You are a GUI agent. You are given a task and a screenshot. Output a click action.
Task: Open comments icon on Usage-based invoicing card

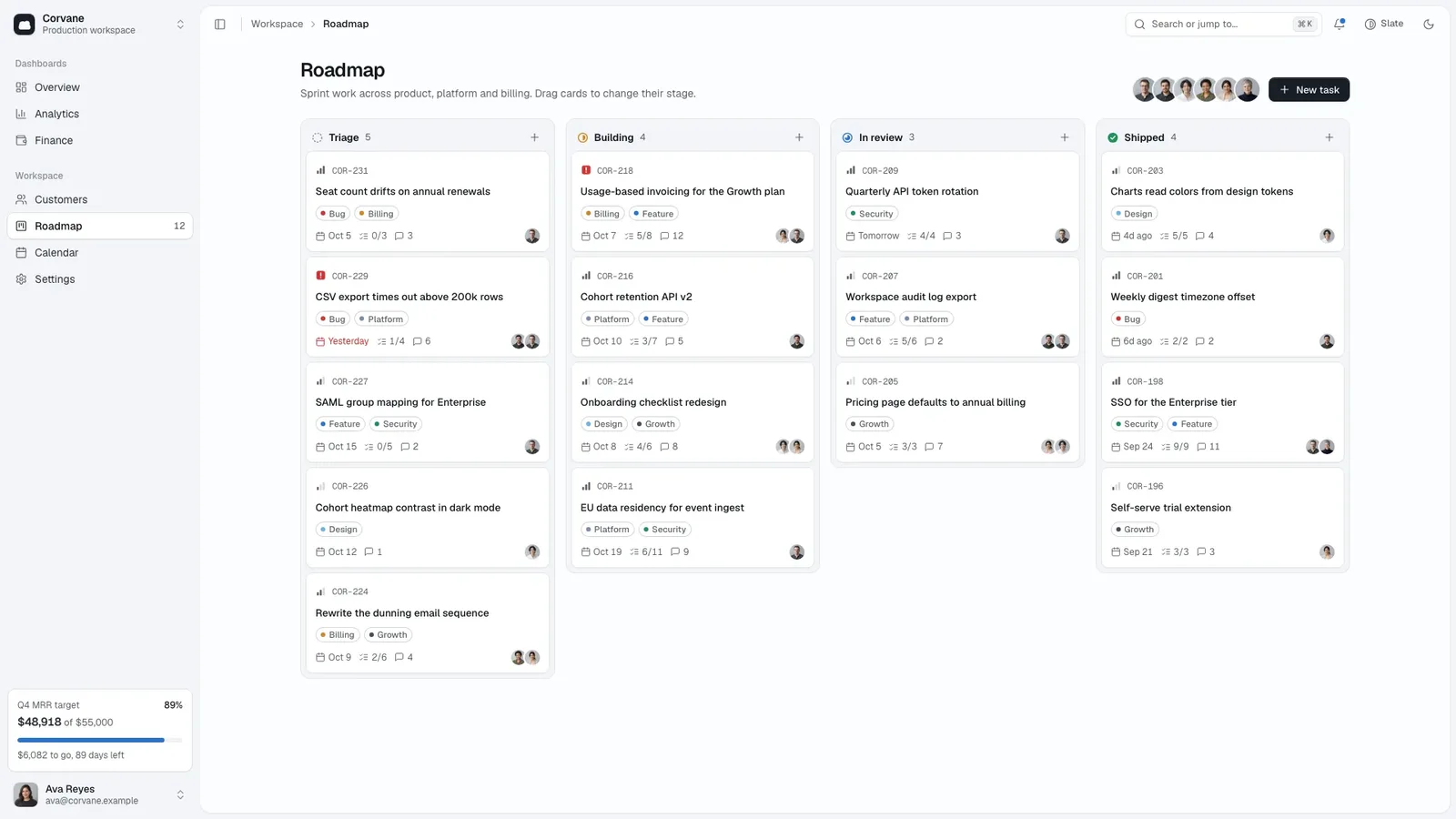point(664,236)
